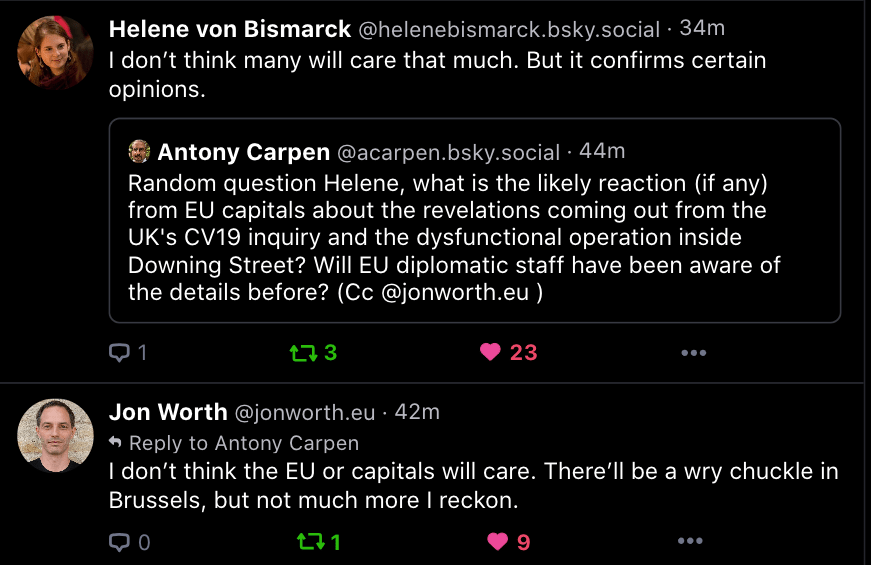Click the 34m timestamp on Helene's post
Image resolution: width=871 pixels, height=565 pixels.
(702, 29)
